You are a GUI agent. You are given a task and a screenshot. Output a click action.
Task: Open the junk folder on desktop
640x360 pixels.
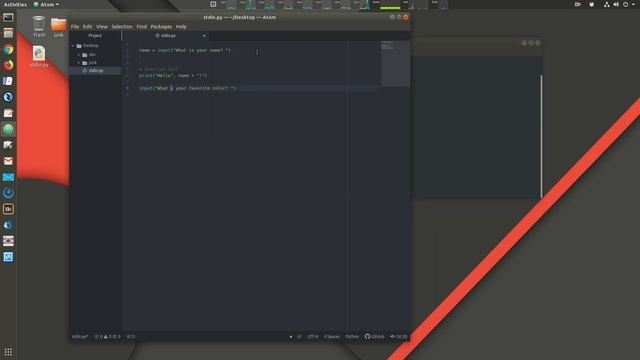58,27
